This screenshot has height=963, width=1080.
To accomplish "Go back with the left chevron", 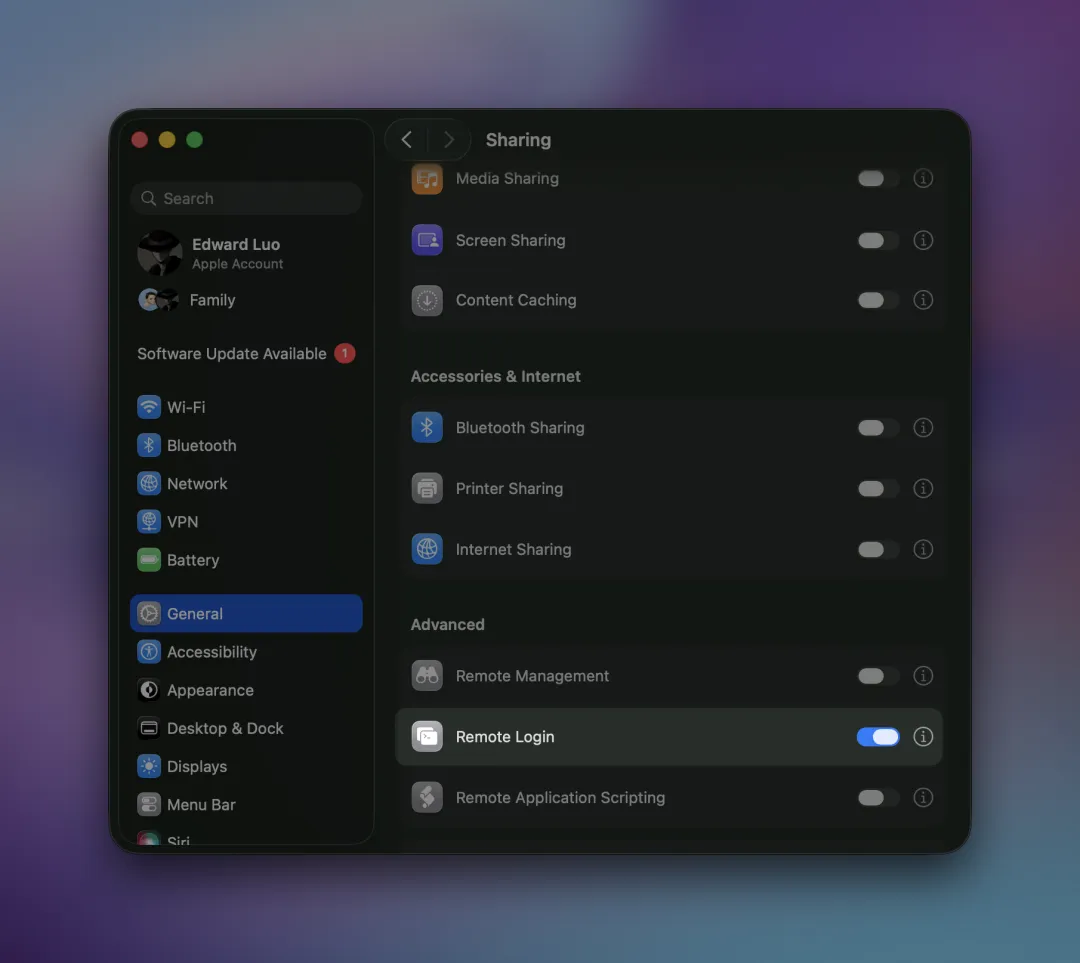I will pyautogui.click(x=406, y=140).
